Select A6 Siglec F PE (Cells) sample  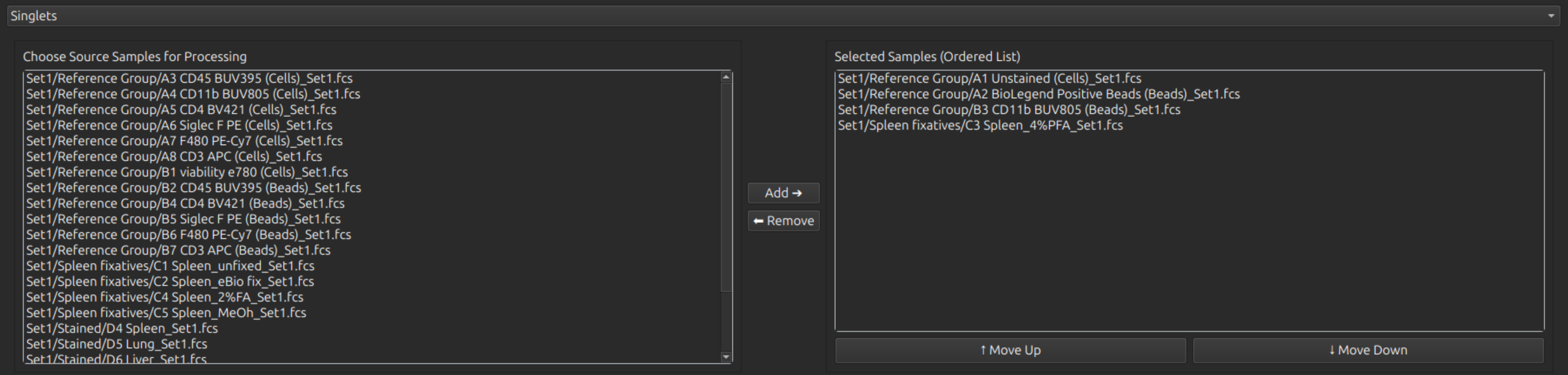pyautogui.click(x=372, y=126)
